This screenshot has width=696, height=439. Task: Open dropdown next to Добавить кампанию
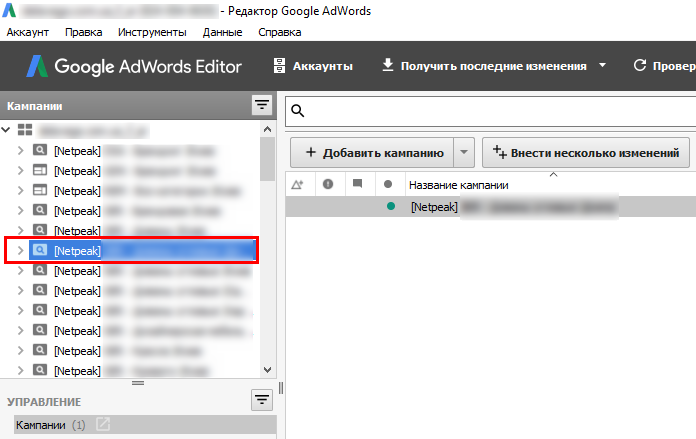(464, 153)
